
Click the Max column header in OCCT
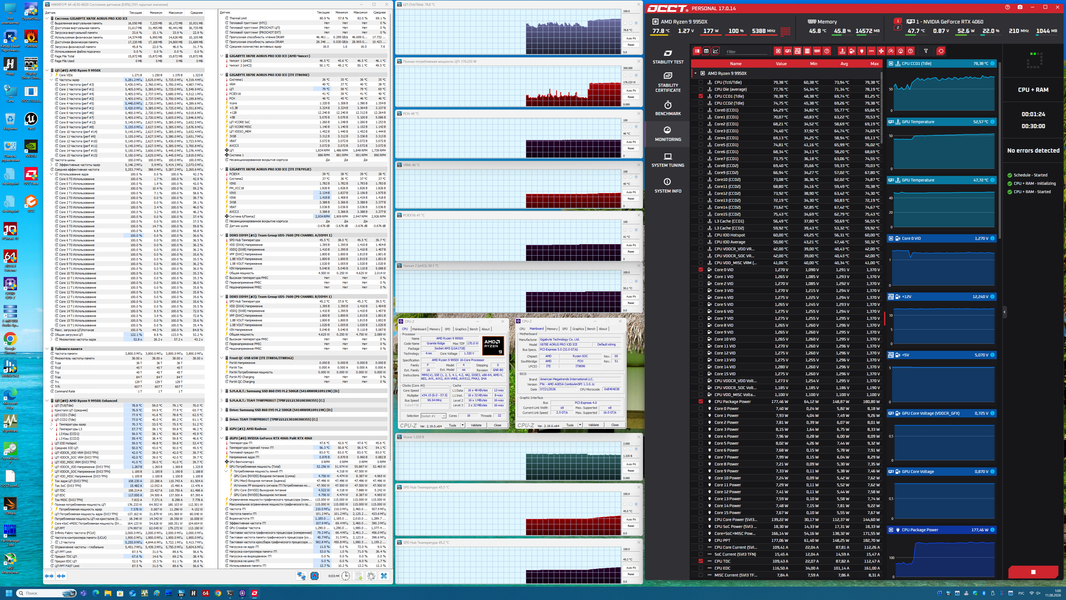pyautogui.click(x=874, y=64)
